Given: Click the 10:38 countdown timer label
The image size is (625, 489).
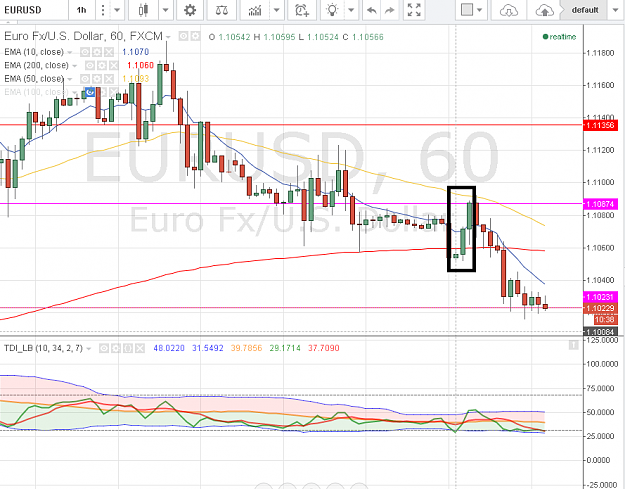Looking at the screenshot, I should pyautogui.click(x=605, y=319).
